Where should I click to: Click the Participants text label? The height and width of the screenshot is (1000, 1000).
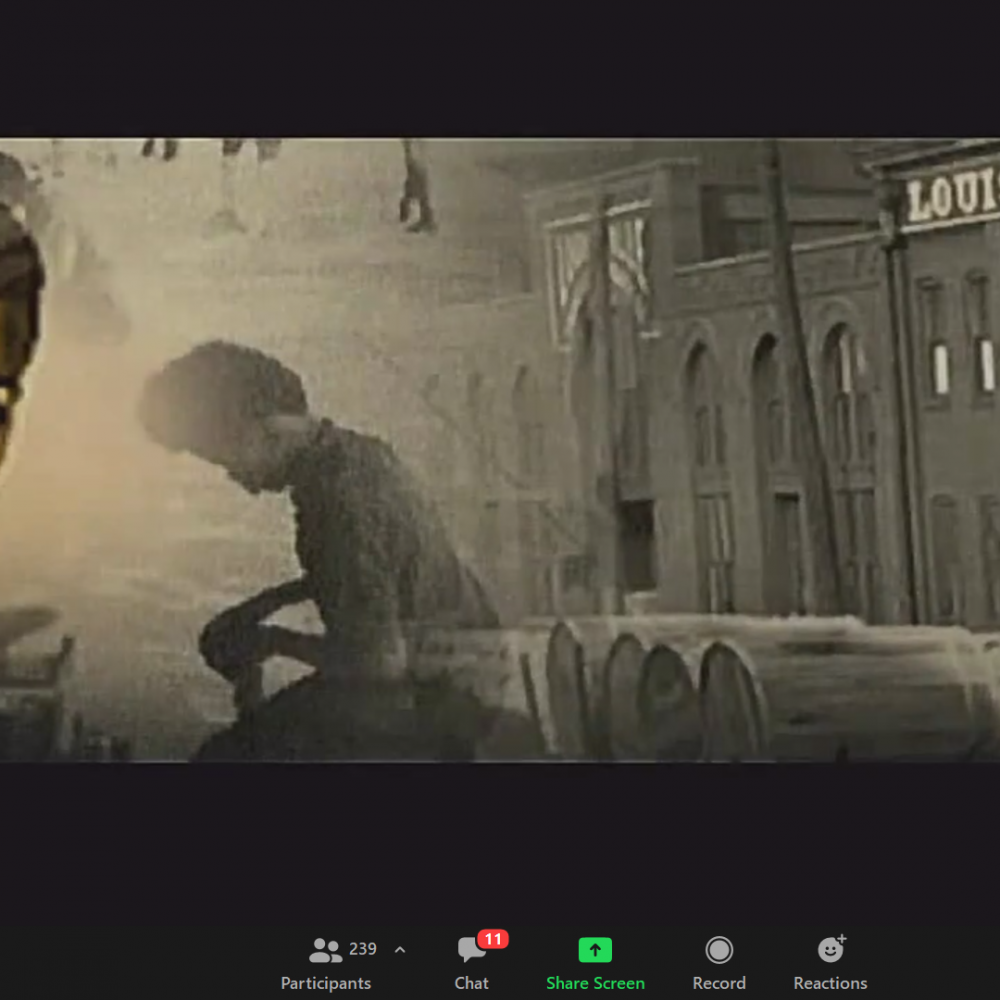pos(326,983)
